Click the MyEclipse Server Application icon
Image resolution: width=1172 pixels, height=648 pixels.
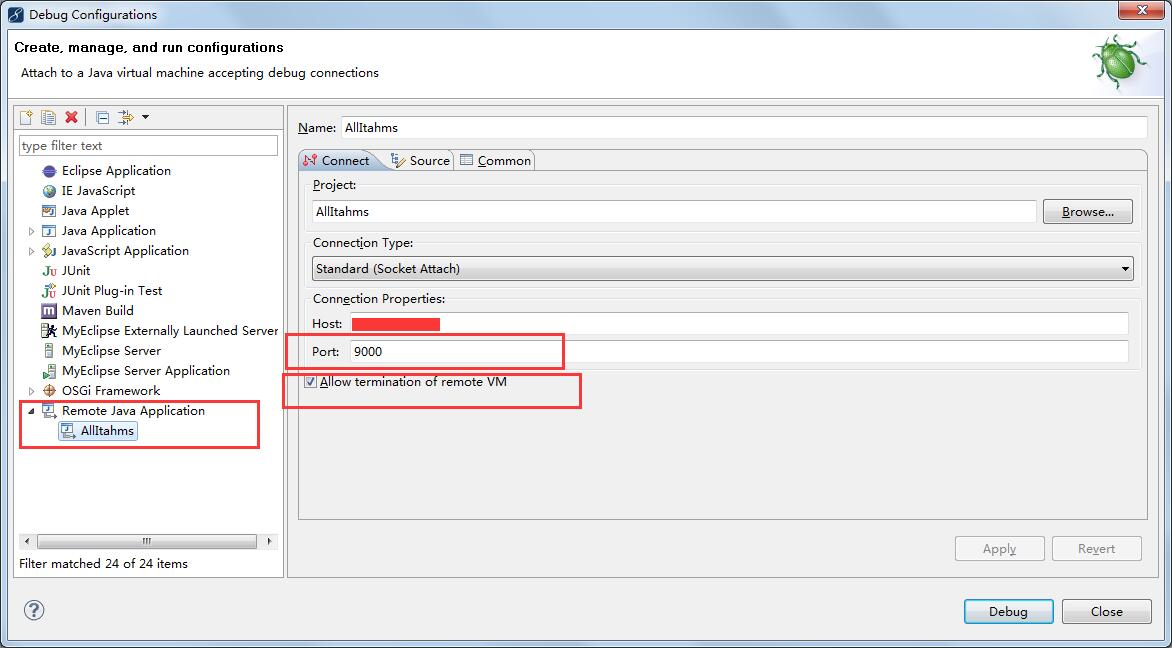49,371
